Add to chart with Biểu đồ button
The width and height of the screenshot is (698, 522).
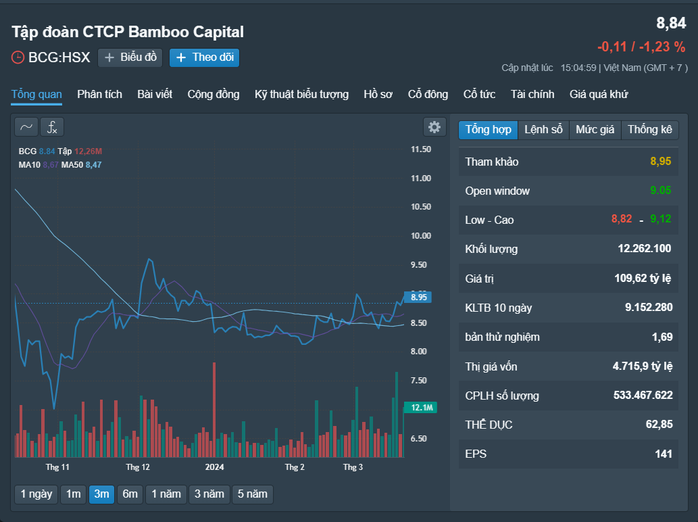(x=130, y=57)
